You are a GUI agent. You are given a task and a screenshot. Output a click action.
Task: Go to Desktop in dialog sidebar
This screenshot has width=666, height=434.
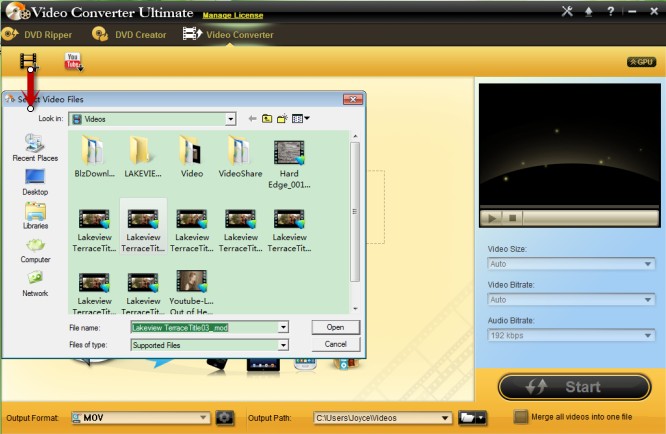coord(35,182)
